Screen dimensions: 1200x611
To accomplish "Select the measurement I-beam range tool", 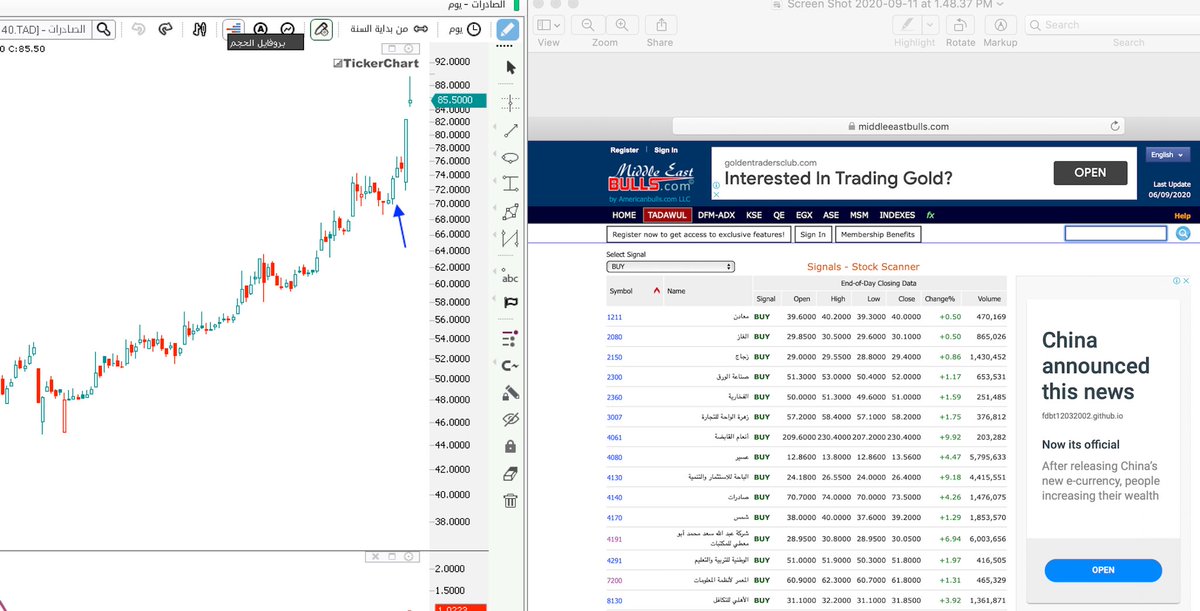I will pyautogui.click(x=511, y=184).
